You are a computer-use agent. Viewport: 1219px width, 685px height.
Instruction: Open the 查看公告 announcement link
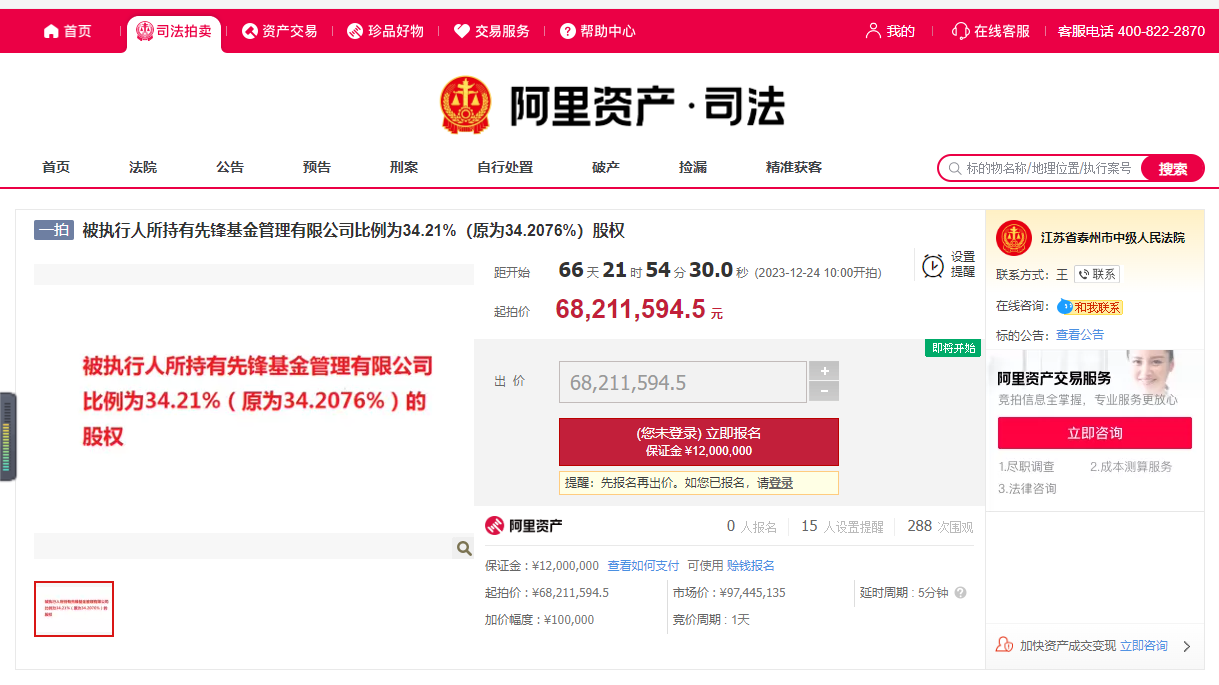coord(1080,335)
